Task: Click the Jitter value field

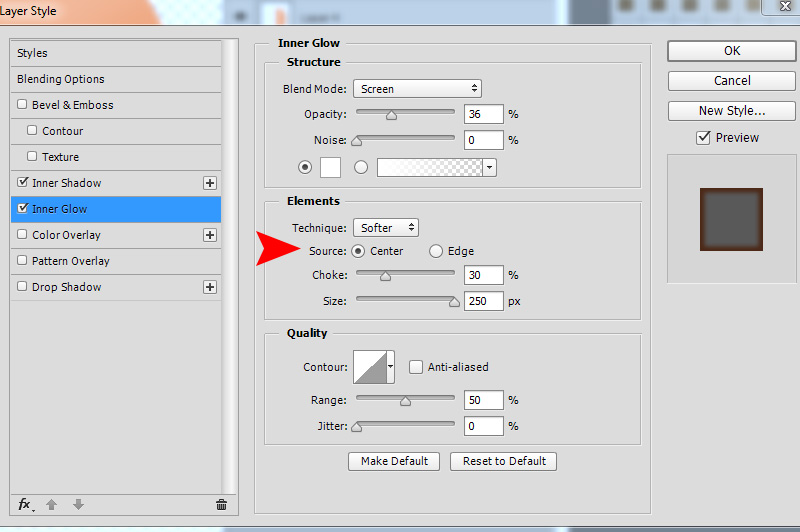Action: 484,426
